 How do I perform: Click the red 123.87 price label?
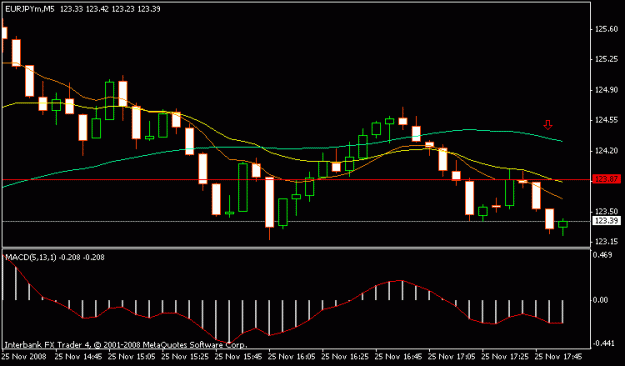click(x=606, y=179)
